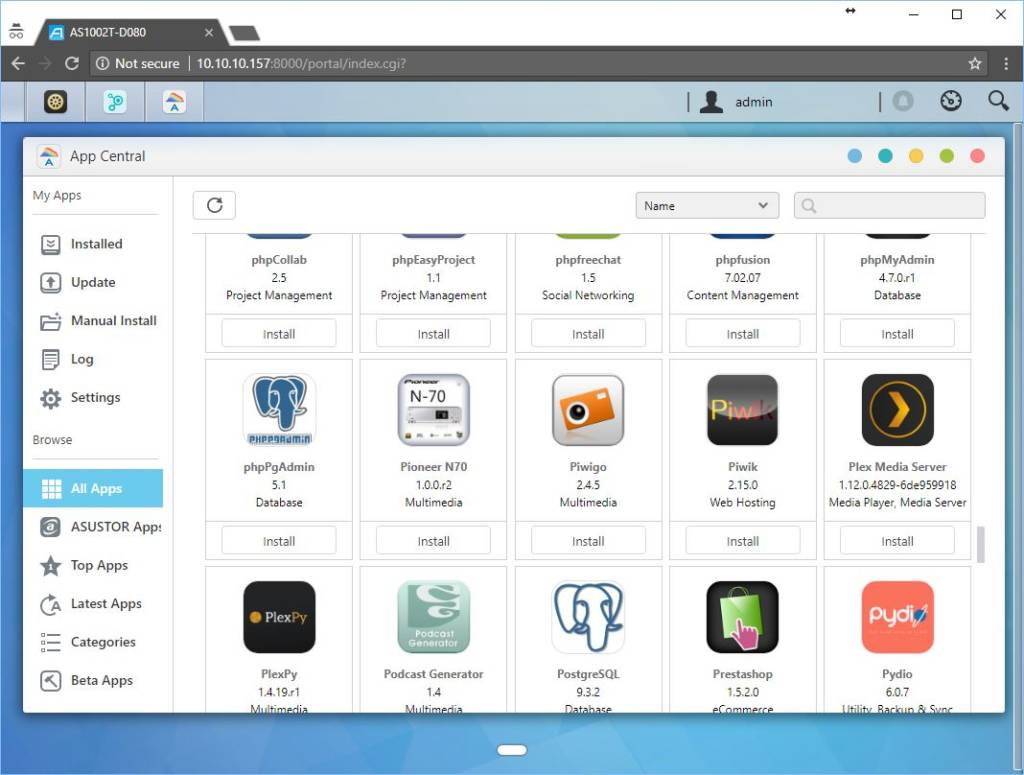
Task: Open the PlexPy app icon
Action: point(279,617)
